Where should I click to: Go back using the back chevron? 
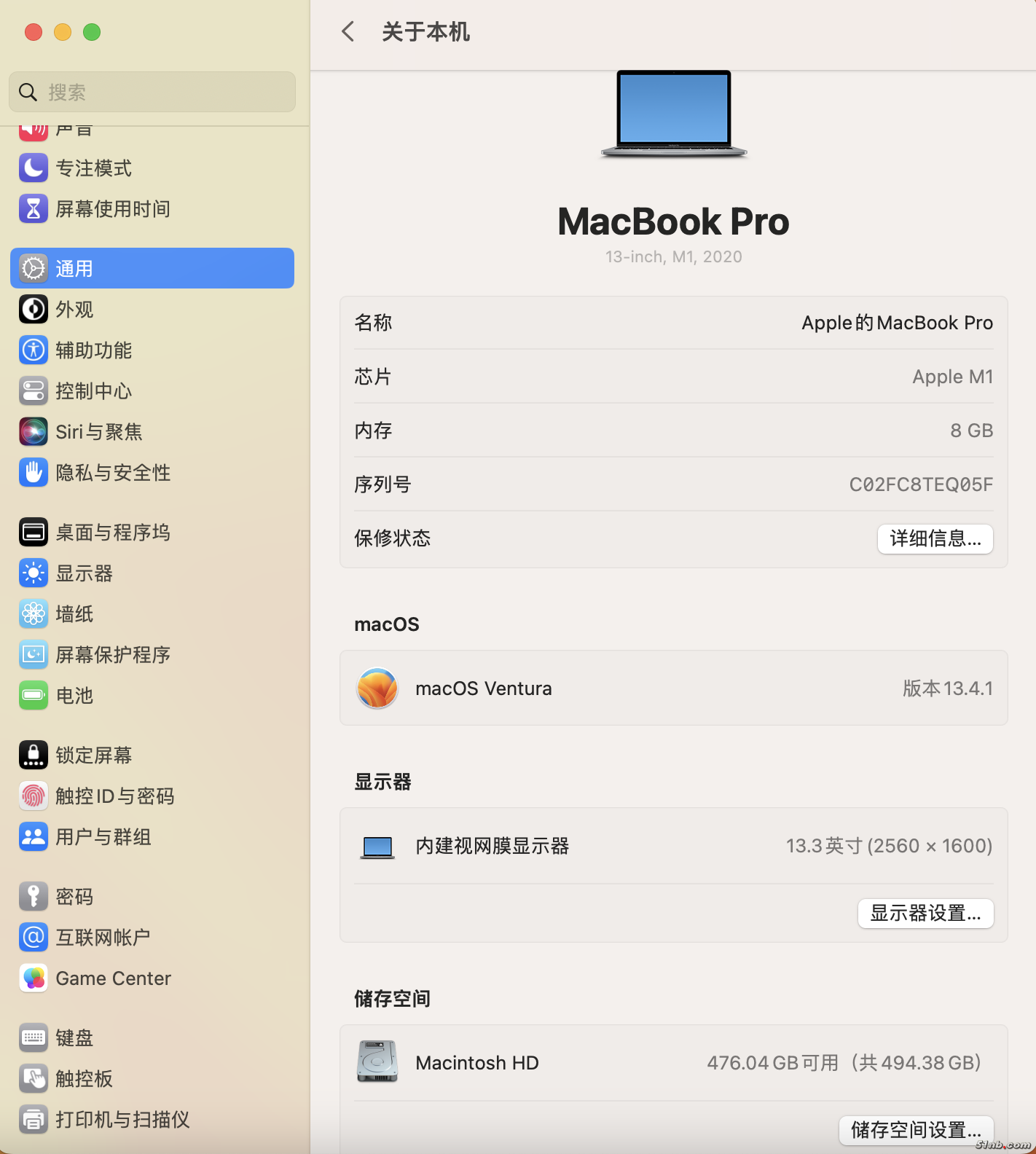tap(348, 31)
